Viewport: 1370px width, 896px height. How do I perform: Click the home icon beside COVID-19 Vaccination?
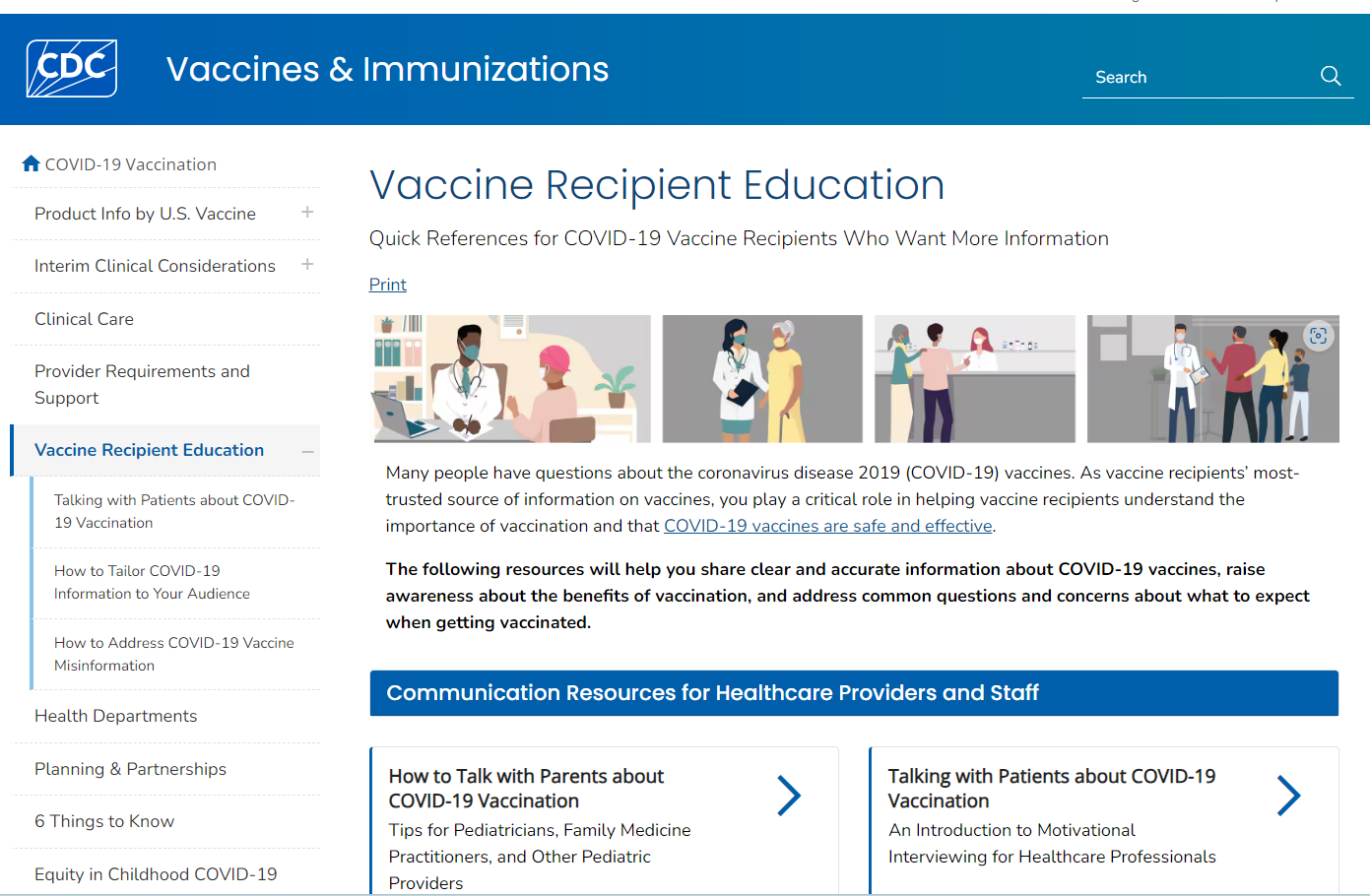[x=31, y=162]
